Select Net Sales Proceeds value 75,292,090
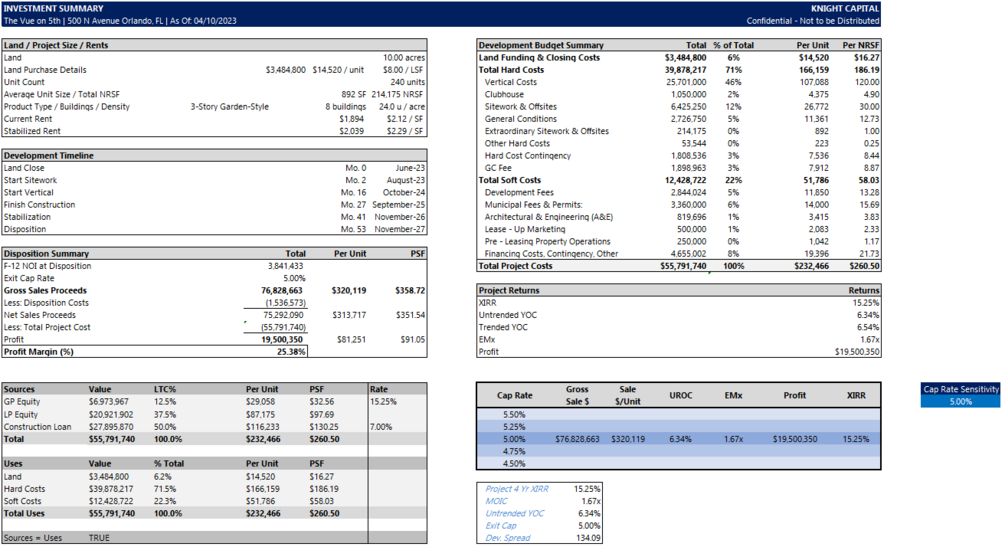The height and width of the screenshot is (547, 1005). pos(283,315)
